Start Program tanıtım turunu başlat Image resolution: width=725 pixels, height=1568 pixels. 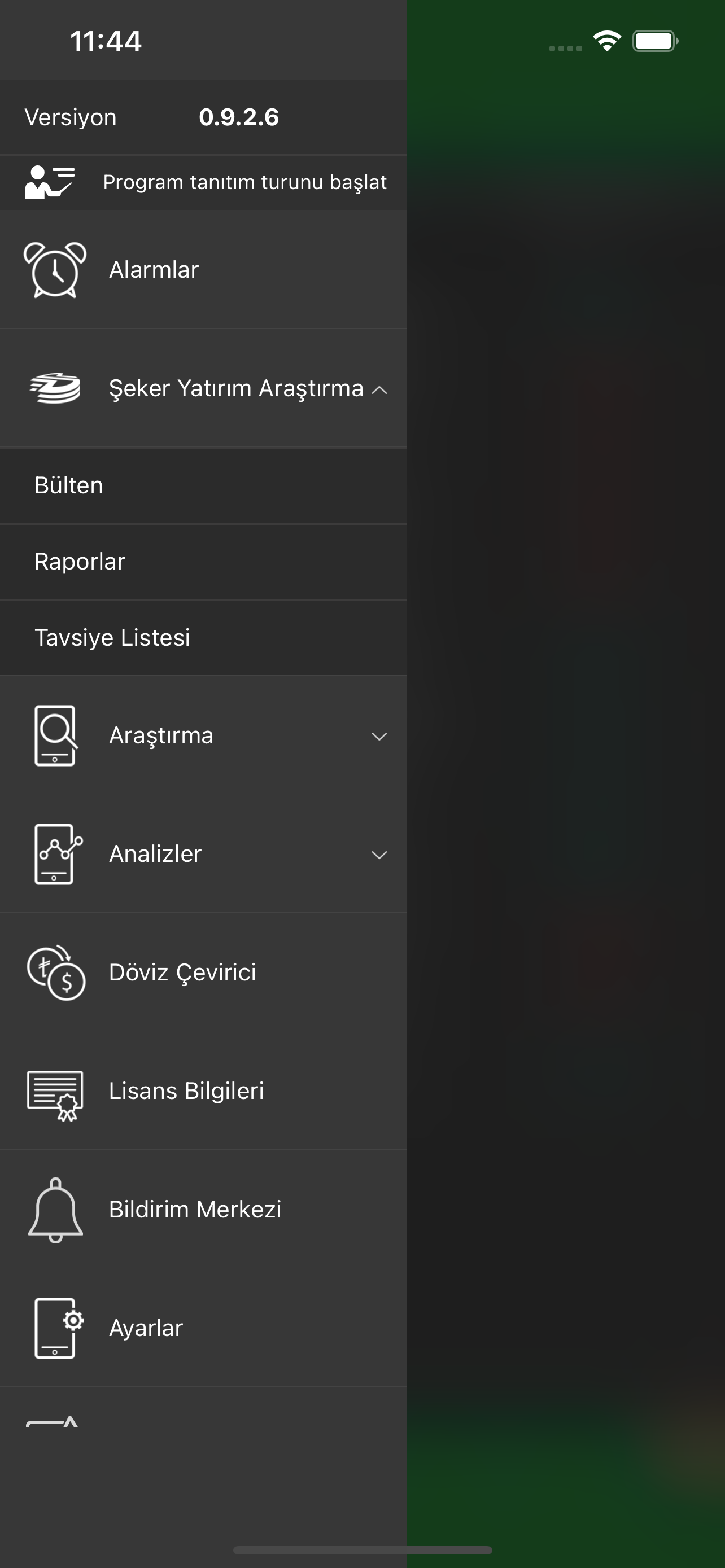[x=203, y=183]
